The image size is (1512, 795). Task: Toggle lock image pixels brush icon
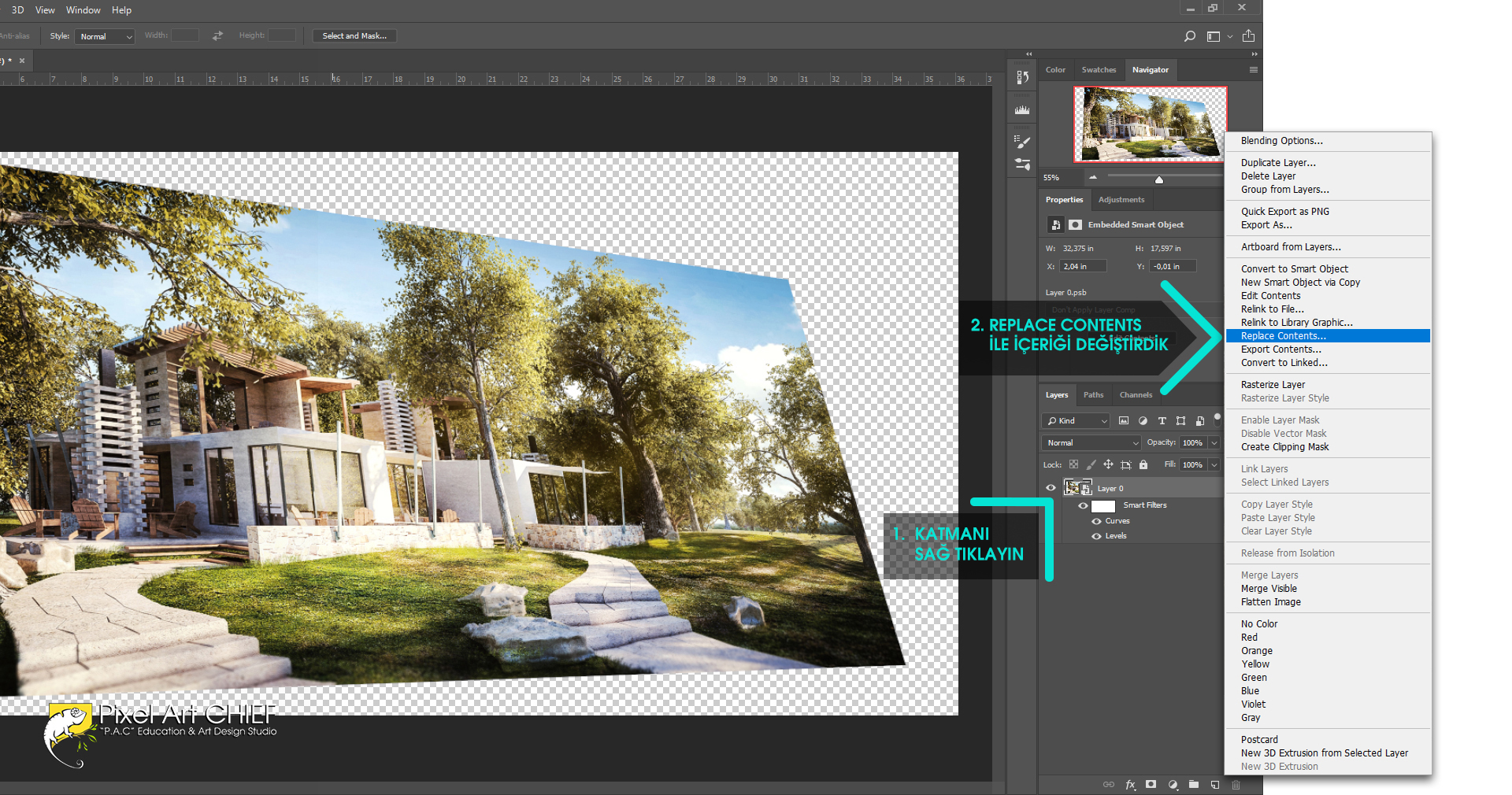[1091, 464]
